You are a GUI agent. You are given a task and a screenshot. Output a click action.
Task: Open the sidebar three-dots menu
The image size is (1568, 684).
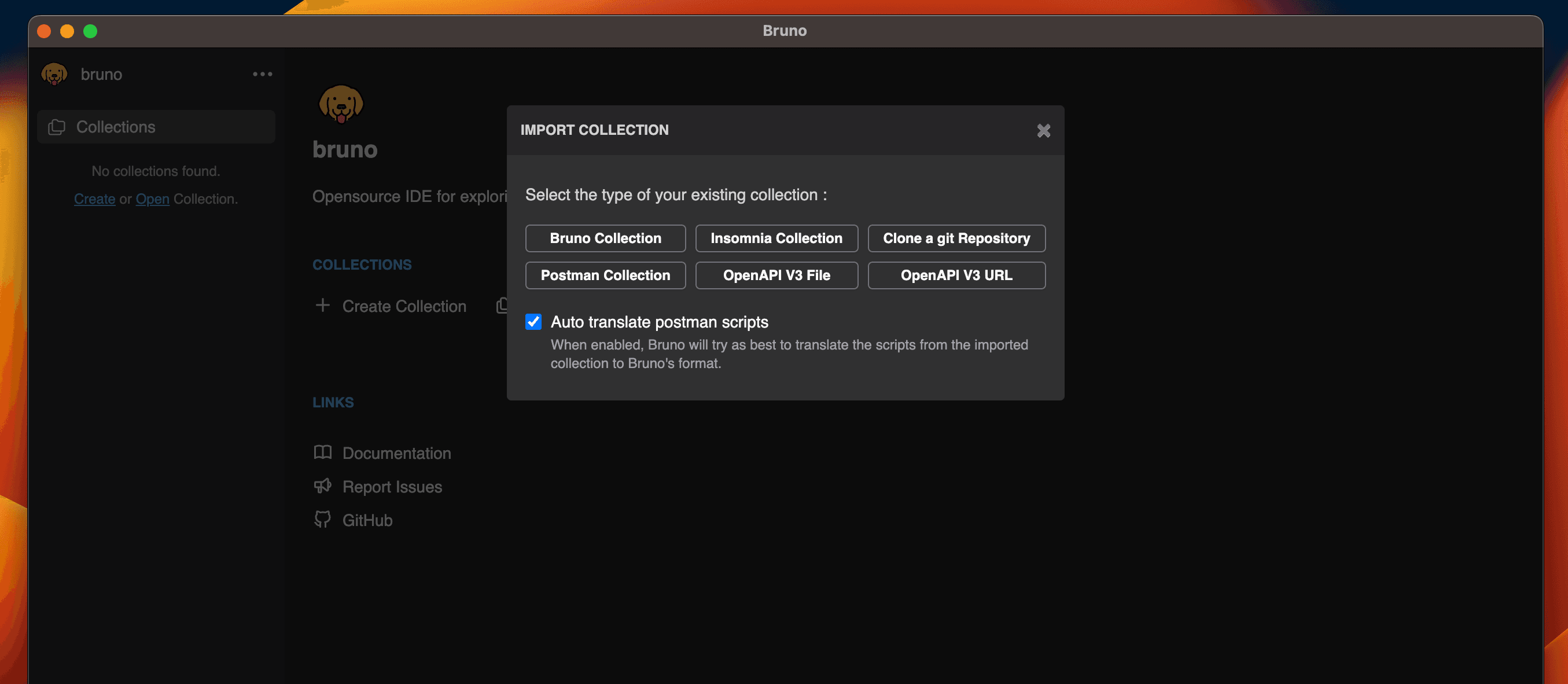click(x=262, y=74)
